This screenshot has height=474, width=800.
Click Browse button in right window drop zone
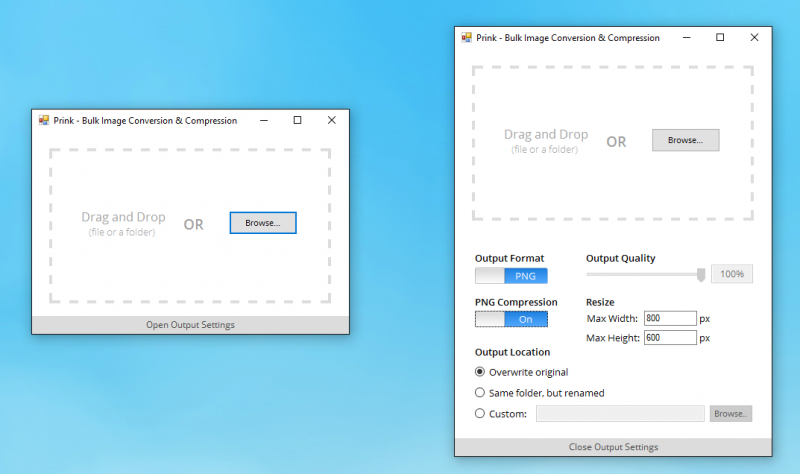click(686, 140)
